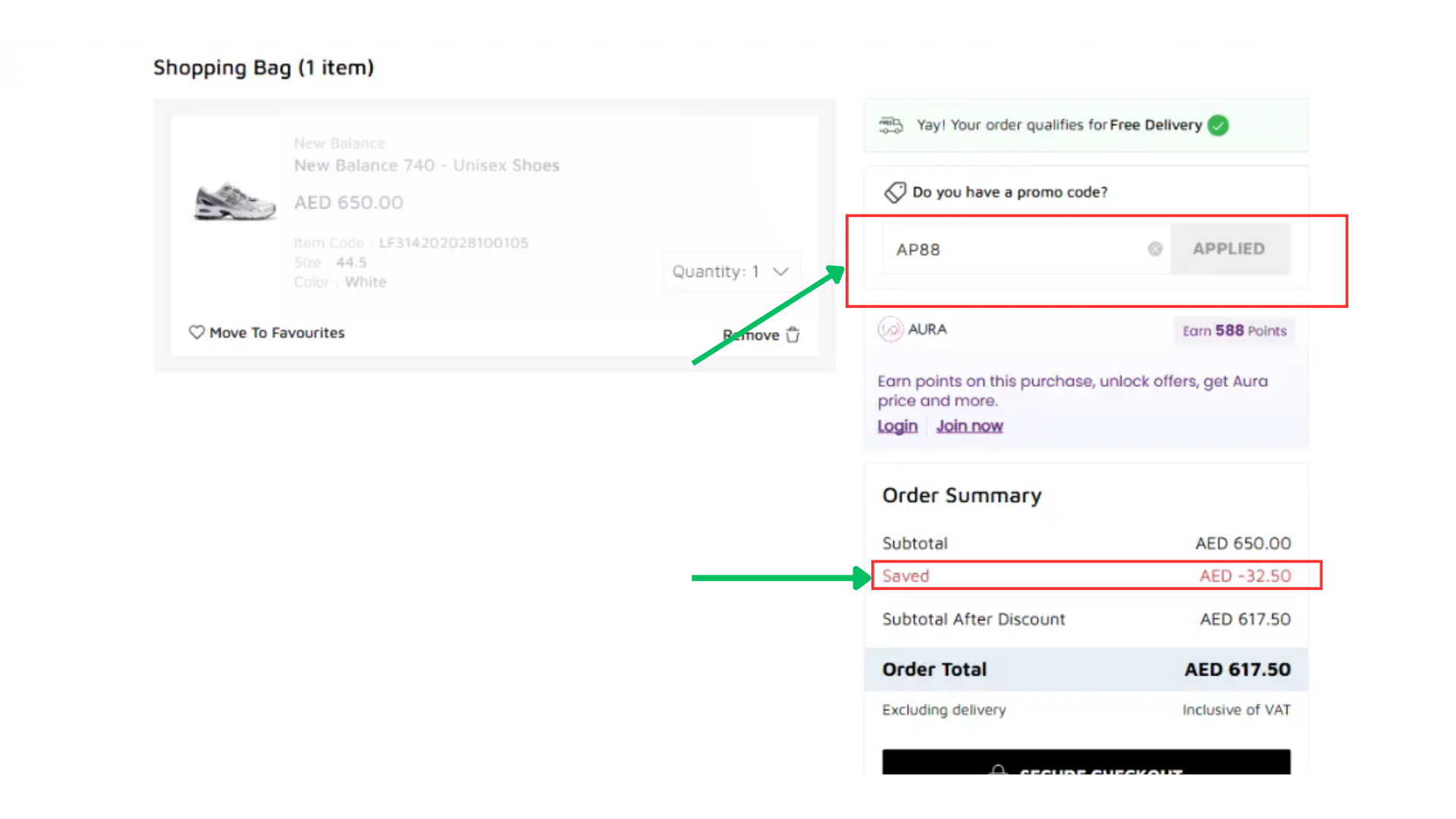Click the Aura logo icon

pos(890,329)
